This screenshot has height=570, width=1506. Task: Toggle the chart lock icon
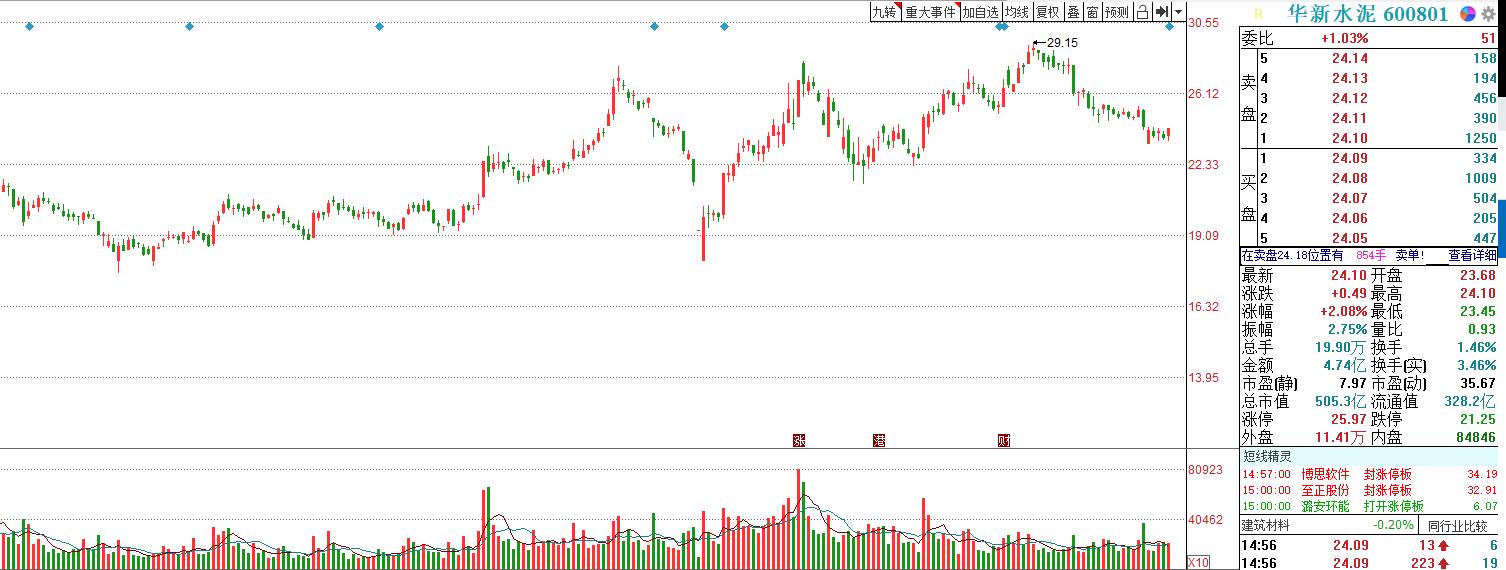tap(1142, 12)
